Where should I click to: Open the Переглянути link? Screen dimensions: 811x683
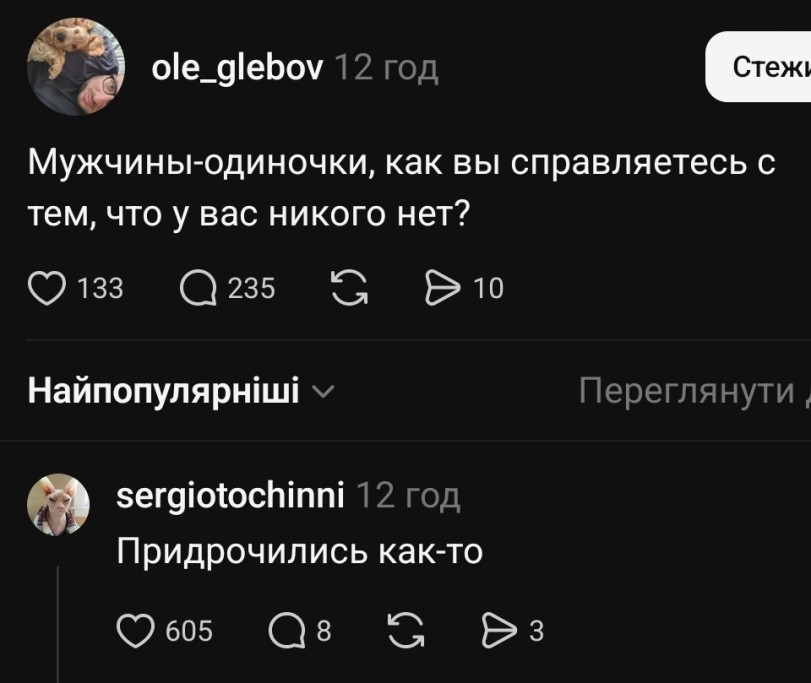point(692,391)
